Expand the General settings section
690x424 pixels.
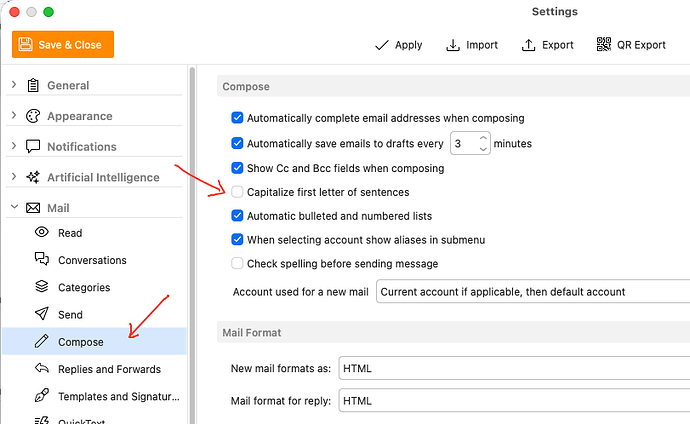(14, 84)
